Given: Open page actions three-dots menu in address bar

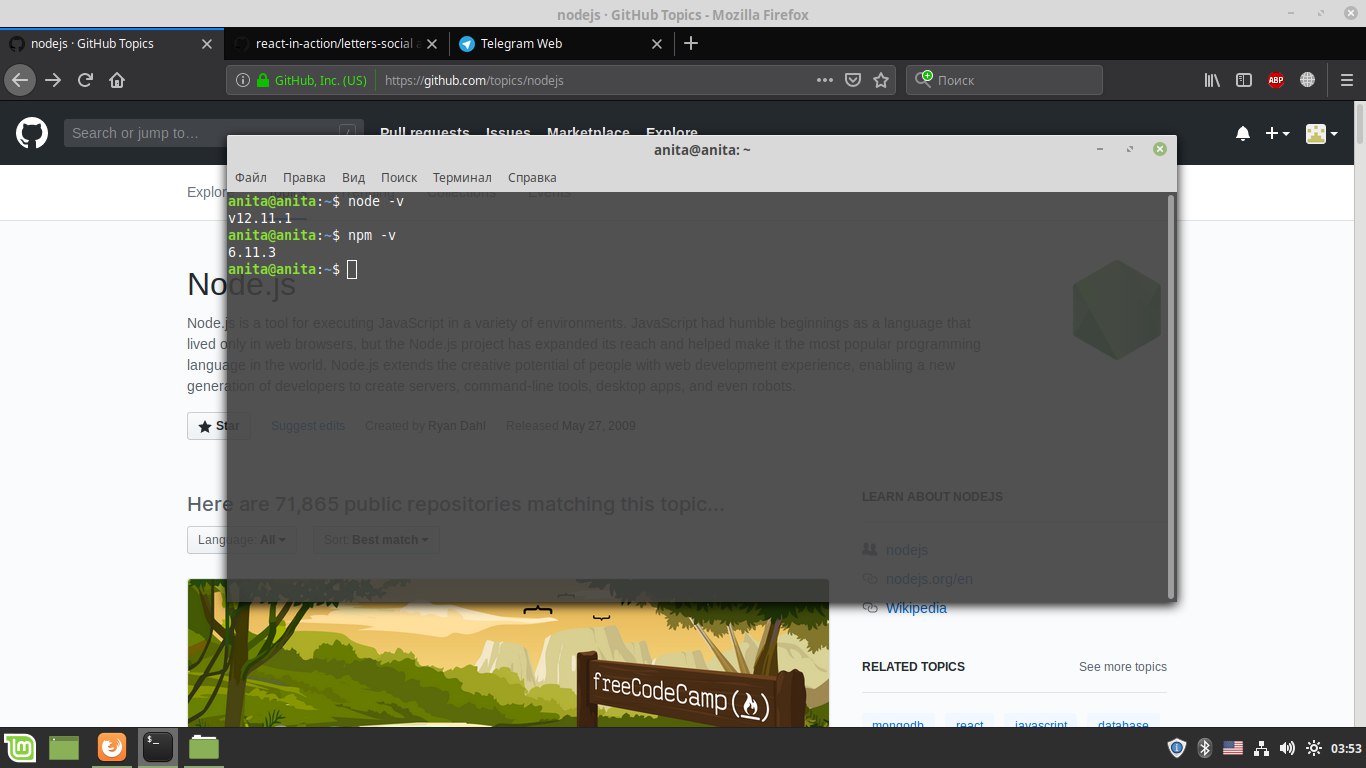Looking at the screenshot, I should coord(825,80).
